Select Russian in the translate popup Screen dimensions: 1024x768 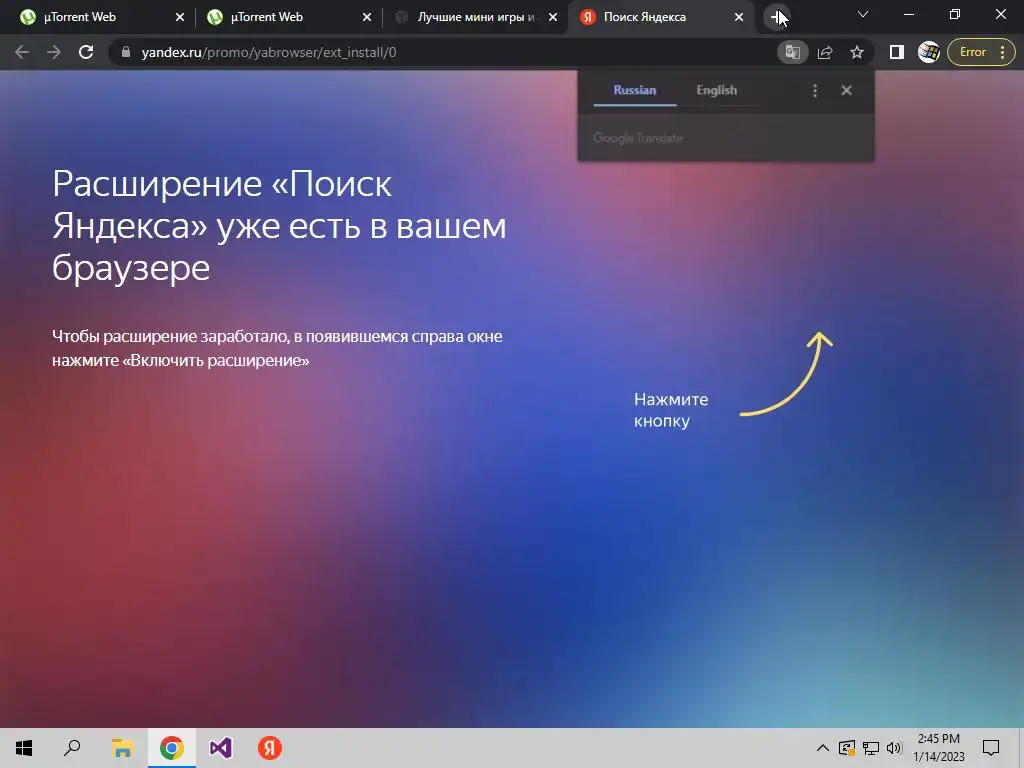tap(635, 90)
